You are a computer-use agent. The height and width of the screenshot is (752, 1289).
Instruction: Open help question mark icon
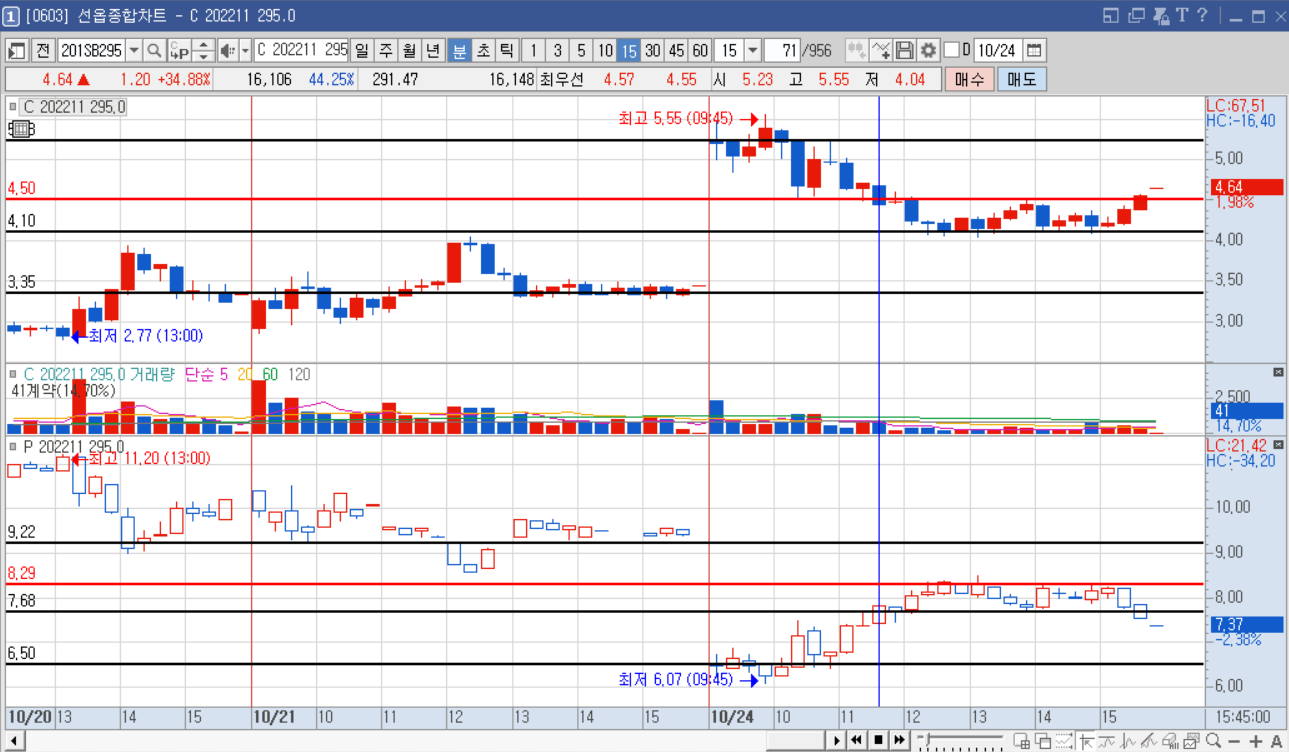1202,15
